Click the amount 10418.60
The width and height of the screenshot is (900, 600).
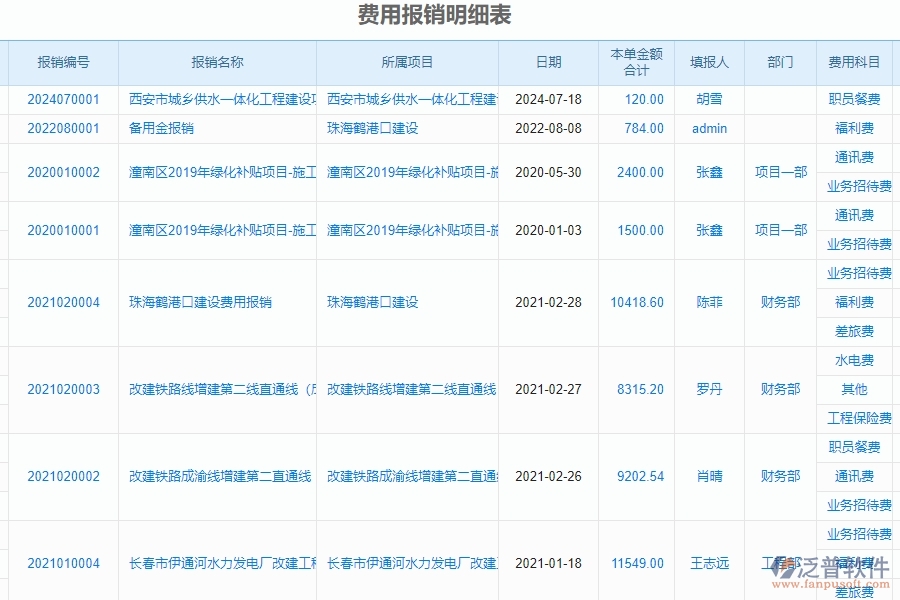pos(637,301)
